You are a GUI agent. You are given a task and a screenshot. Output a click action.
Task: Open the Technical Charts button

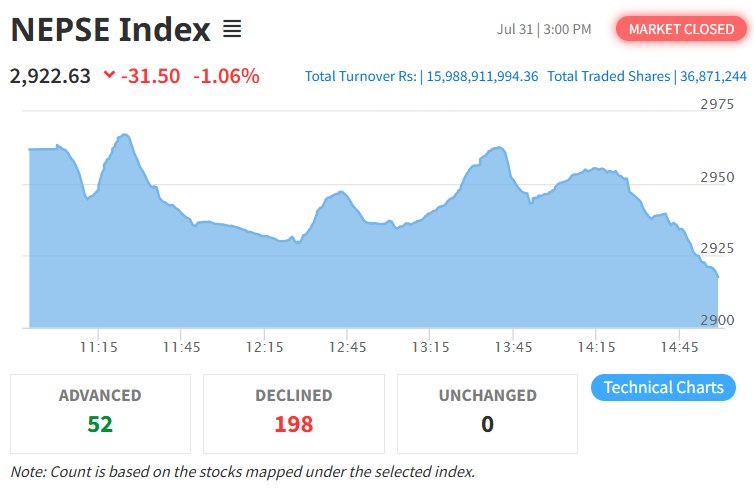(663, 387)
